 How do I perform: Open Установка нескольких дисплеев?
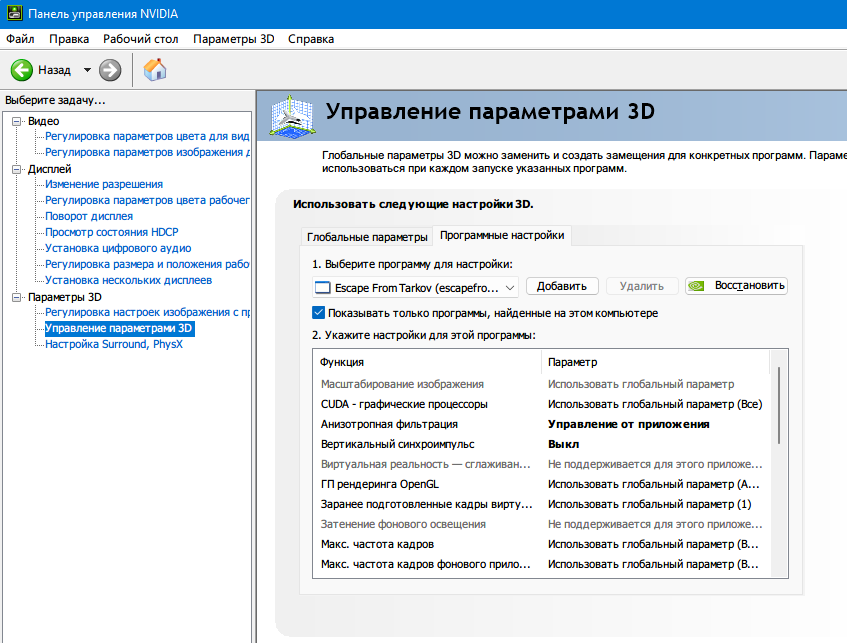click(x=128, y=280)
